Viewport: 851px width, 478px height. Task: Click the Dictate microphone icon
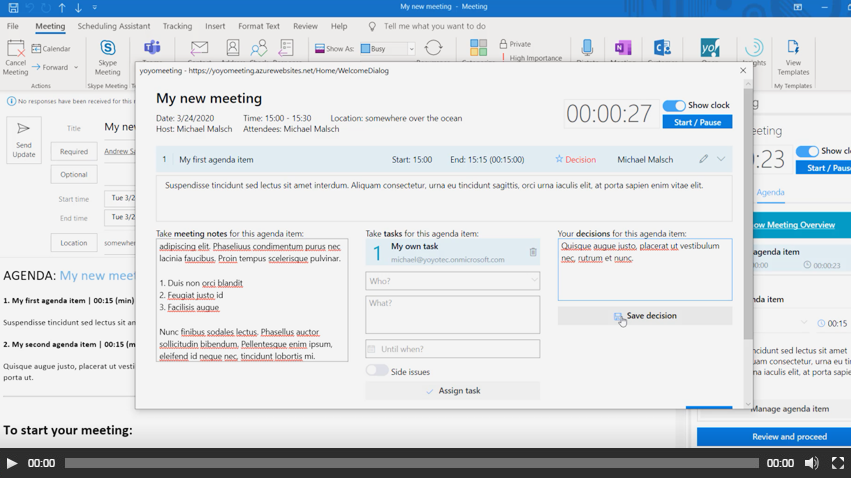pyautogui.click(x=587, y=48)
